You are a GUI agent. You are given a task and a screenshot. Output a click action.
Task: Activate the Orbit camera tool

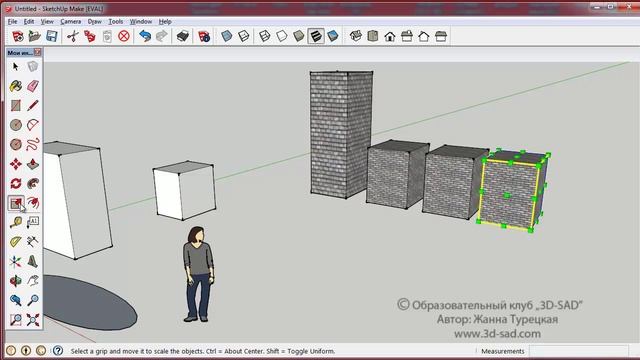coord(16,281)
